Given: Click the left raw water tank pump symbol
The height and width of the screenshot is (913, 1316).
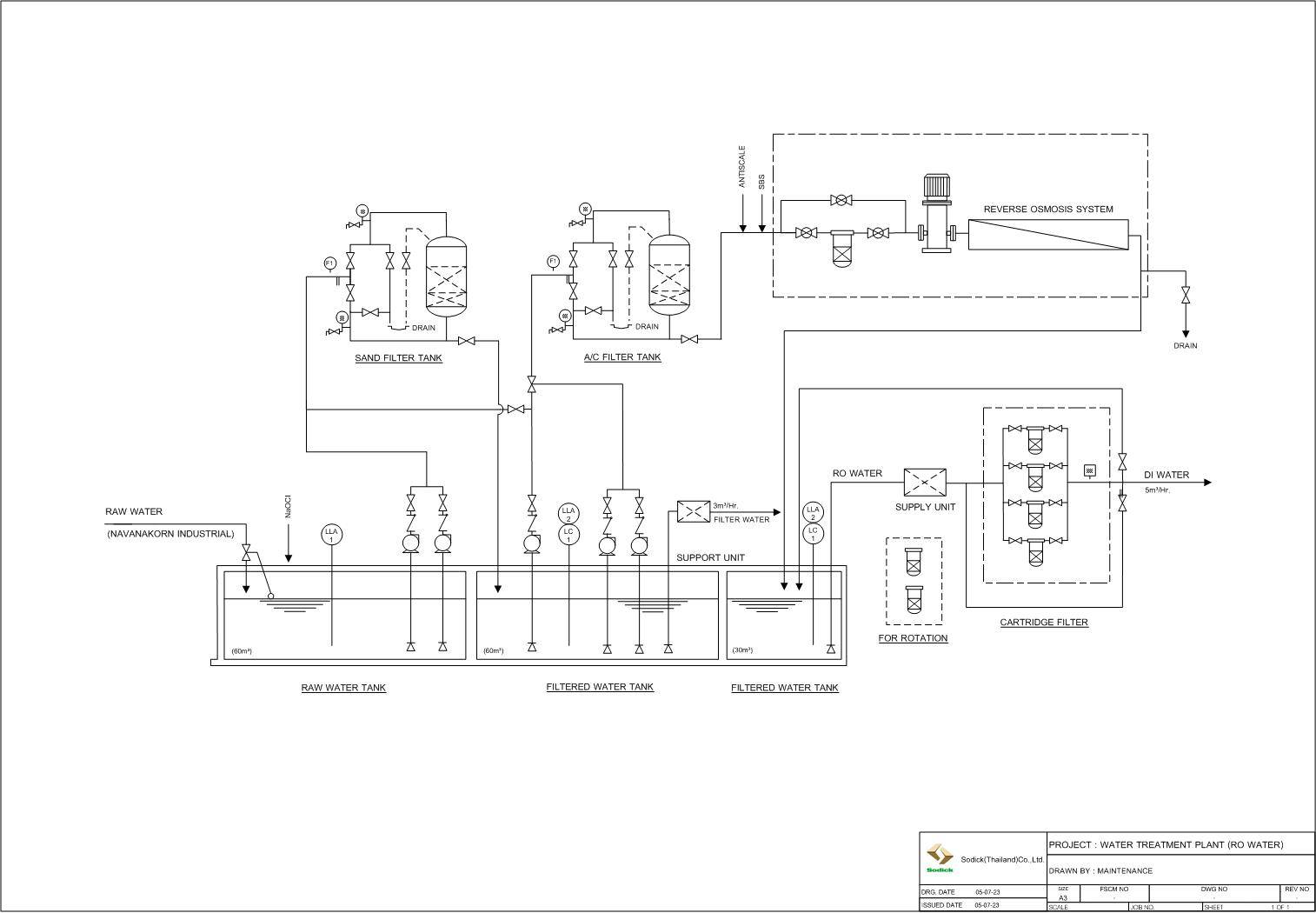Looking at the screenshot, I should coord(411,543).
